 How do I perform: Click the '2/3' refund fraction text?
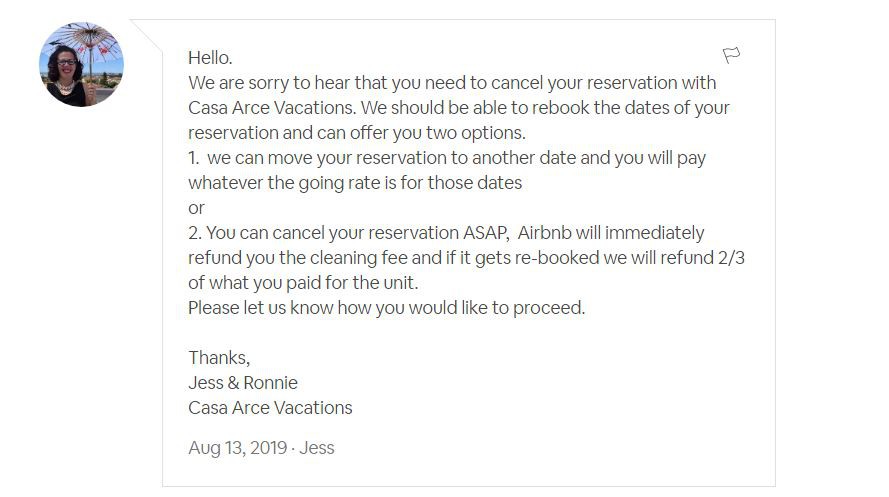(731, 258)
